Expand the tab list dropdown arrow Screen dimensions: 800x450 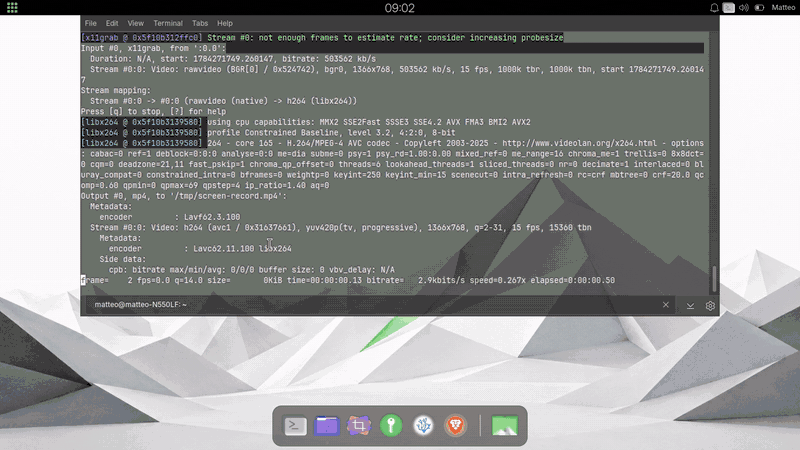point(690,306)
